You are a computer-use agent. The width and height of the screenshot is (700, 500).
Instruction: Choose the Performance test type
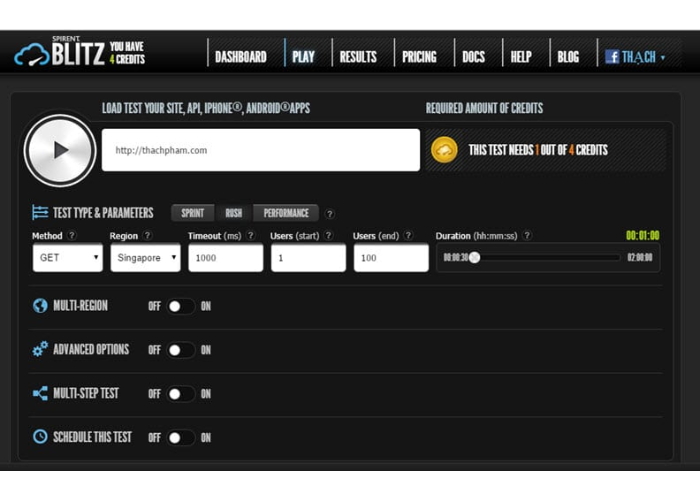point(286,213)
